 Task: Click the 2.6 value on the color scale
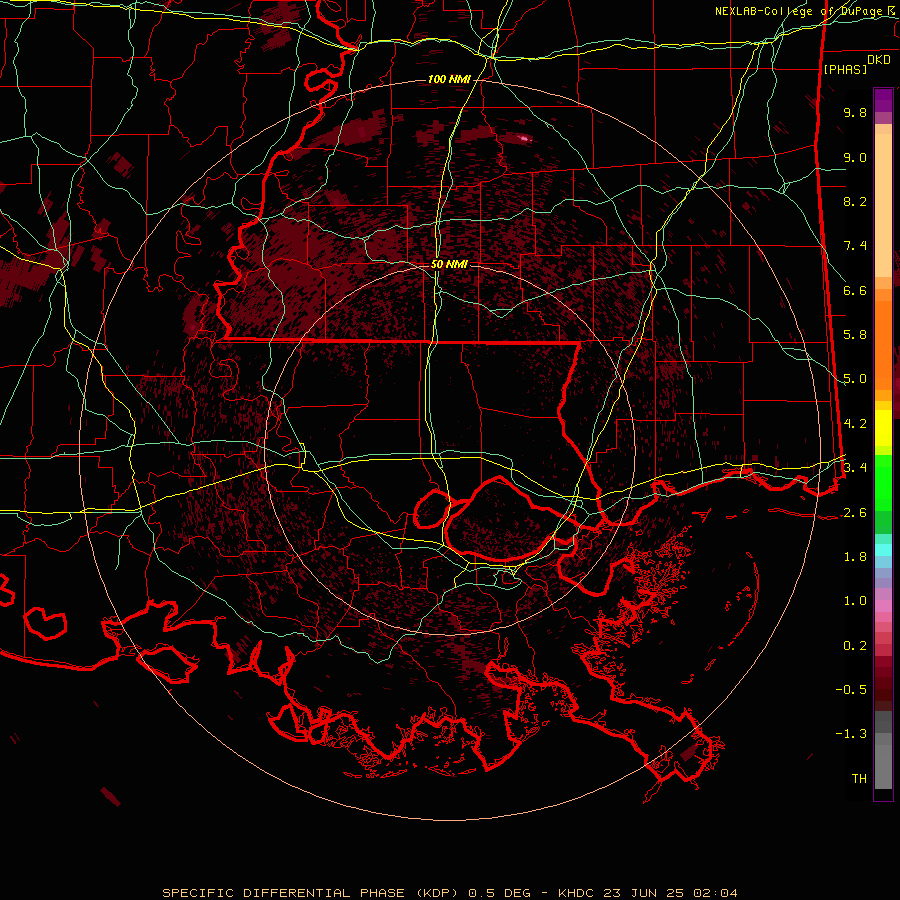coord(855,513)
